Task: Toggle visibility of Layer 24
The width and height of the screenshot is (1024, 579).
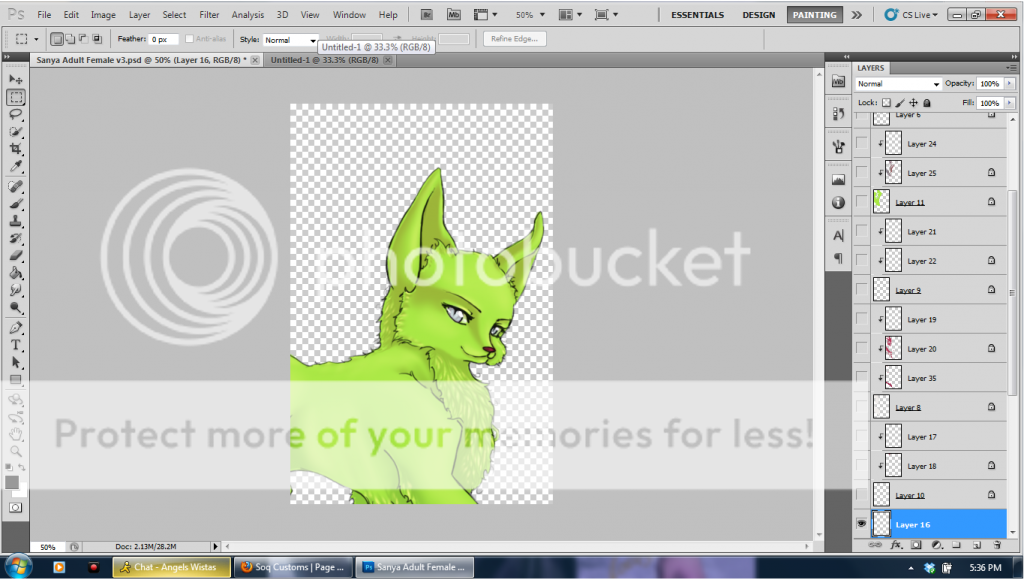Action: (861, 144)
